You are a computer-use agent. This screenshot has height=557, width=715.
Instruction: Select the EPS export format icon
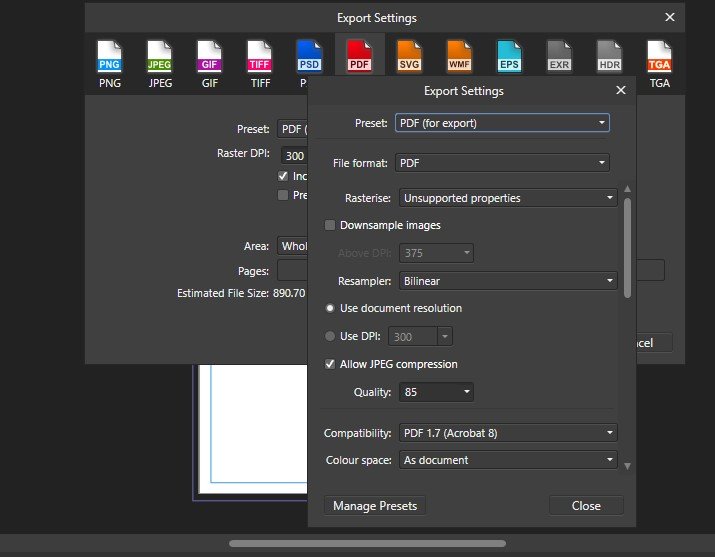[509, 63]
